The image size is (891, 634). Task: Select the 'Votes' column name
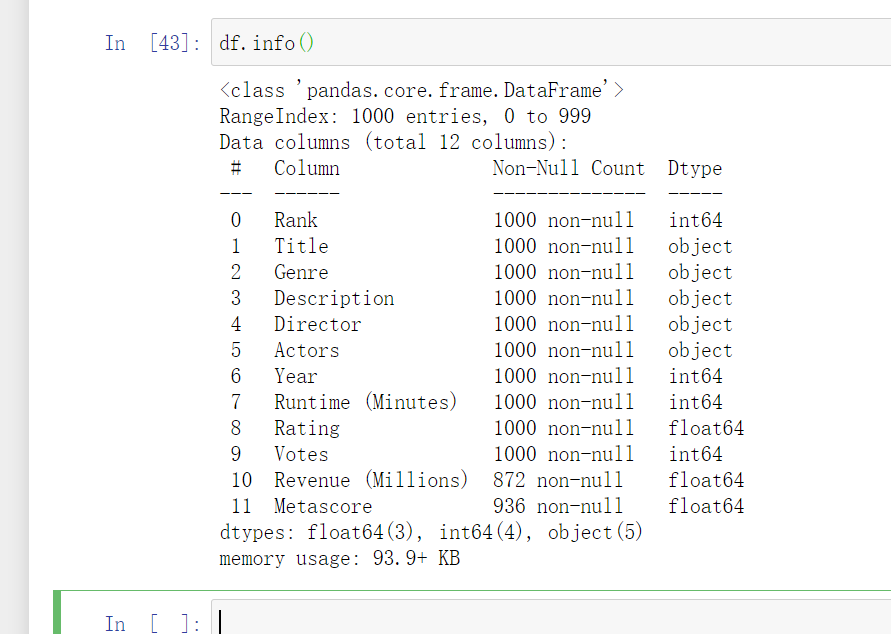tap(301, 454)
